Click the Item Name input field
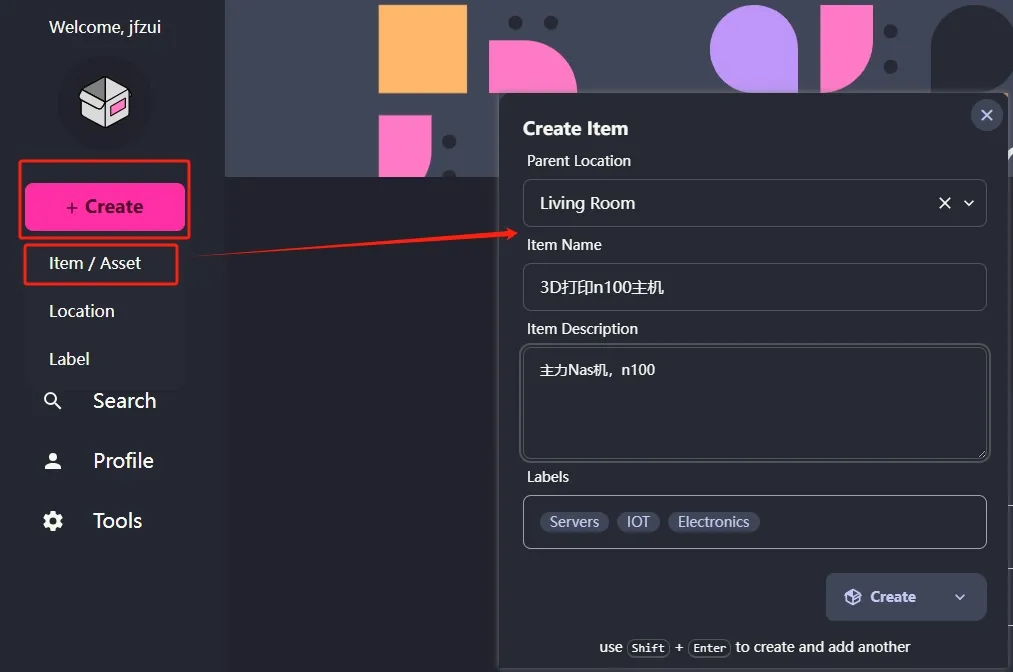This screenshot has height=672, width=1013. [754, 287]
